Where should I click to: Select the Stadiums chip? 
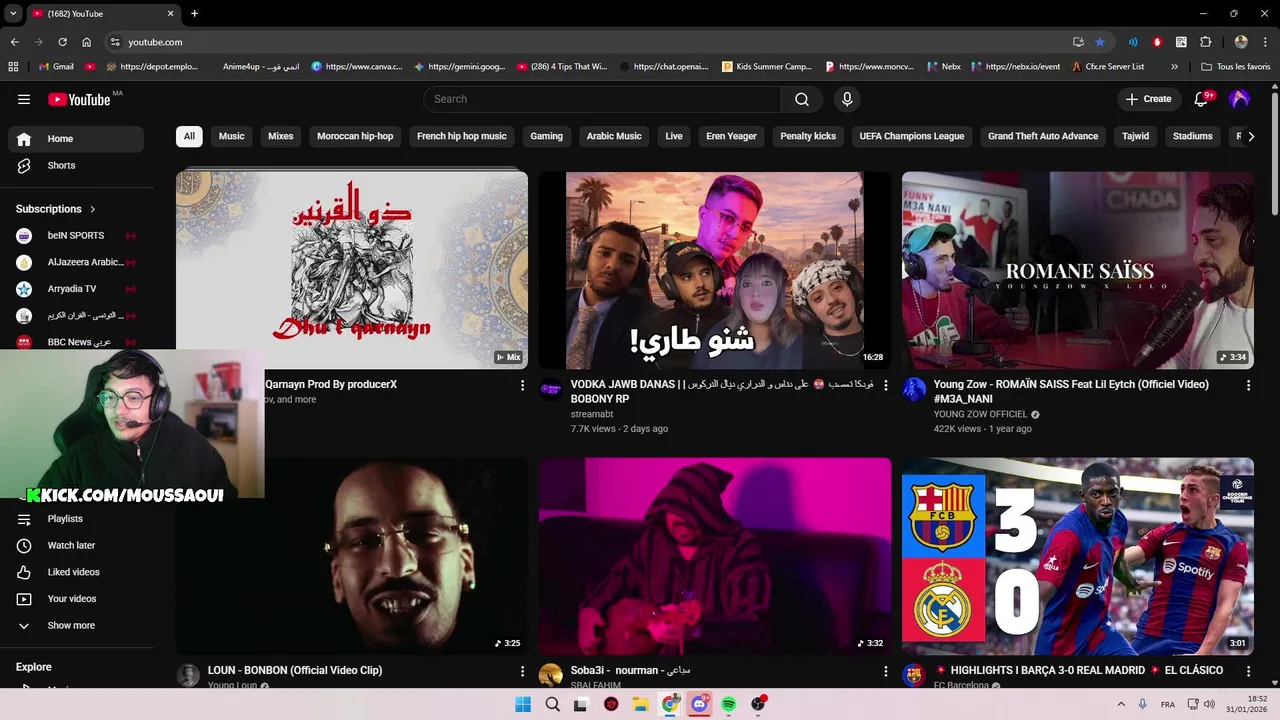coord(1193,136)
